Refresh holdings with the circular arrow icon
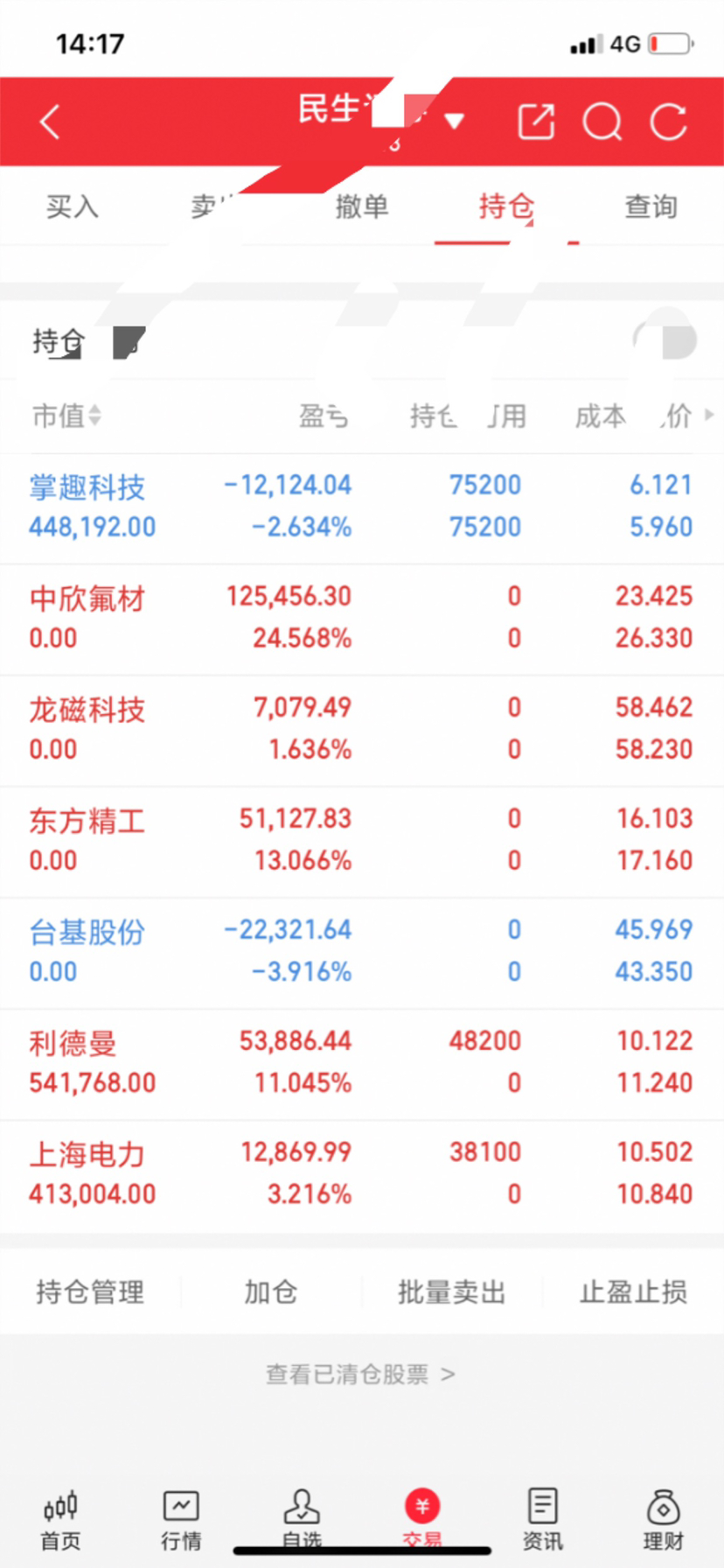724x1568 pixels. (669, 122)
